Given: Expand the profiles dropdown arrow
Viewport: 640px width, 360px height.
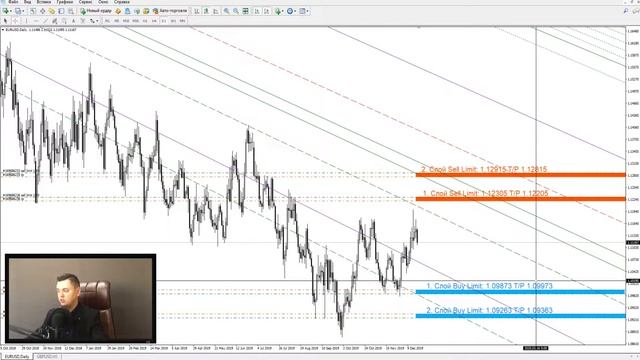Looking at the screenshot, I should (23, 11).
